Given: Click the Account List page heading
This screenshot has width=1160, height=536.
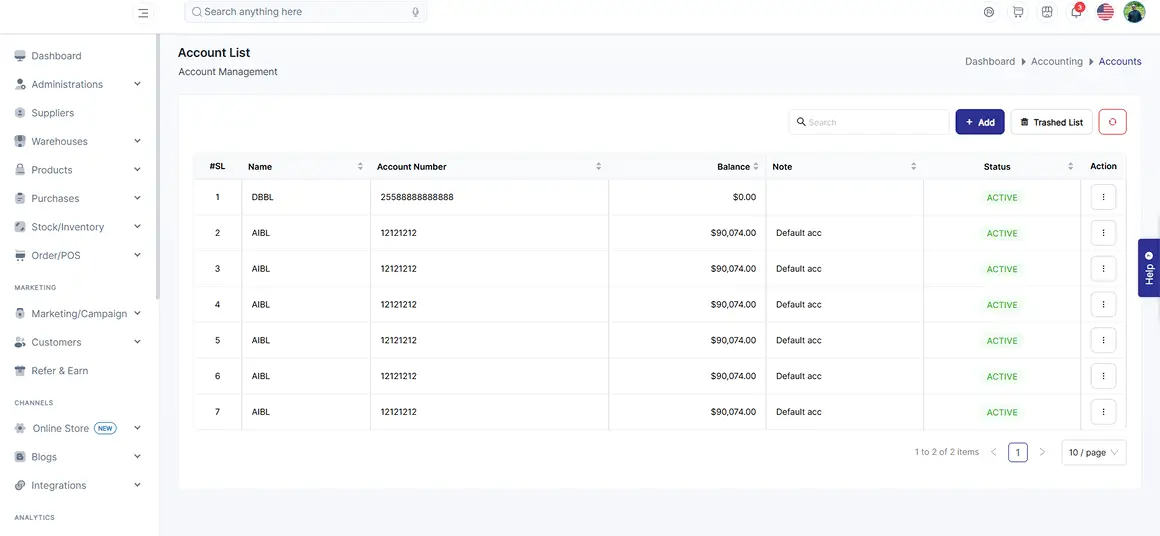Looking at the screenshot, I should 214,52.
